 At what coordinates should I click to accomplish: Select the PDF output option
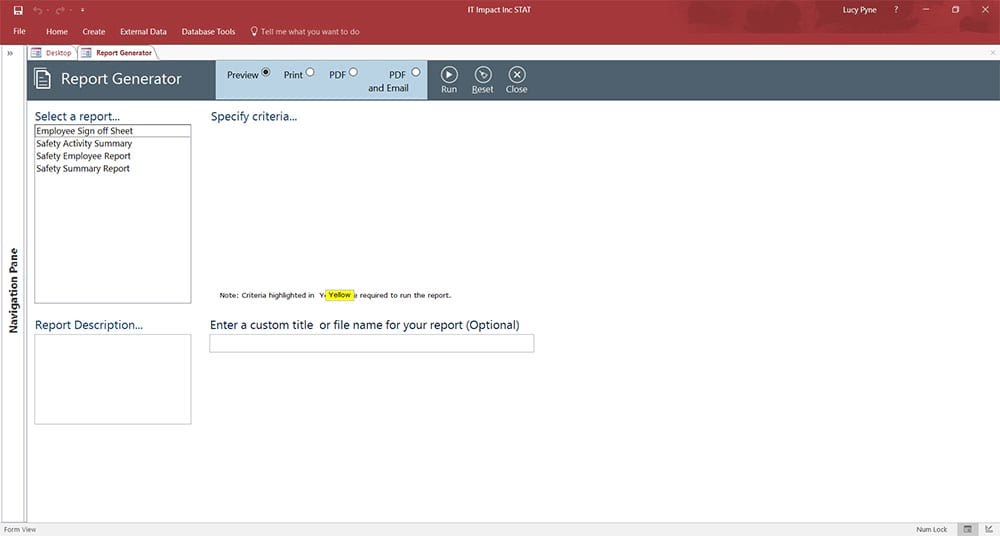coord(353,72)
